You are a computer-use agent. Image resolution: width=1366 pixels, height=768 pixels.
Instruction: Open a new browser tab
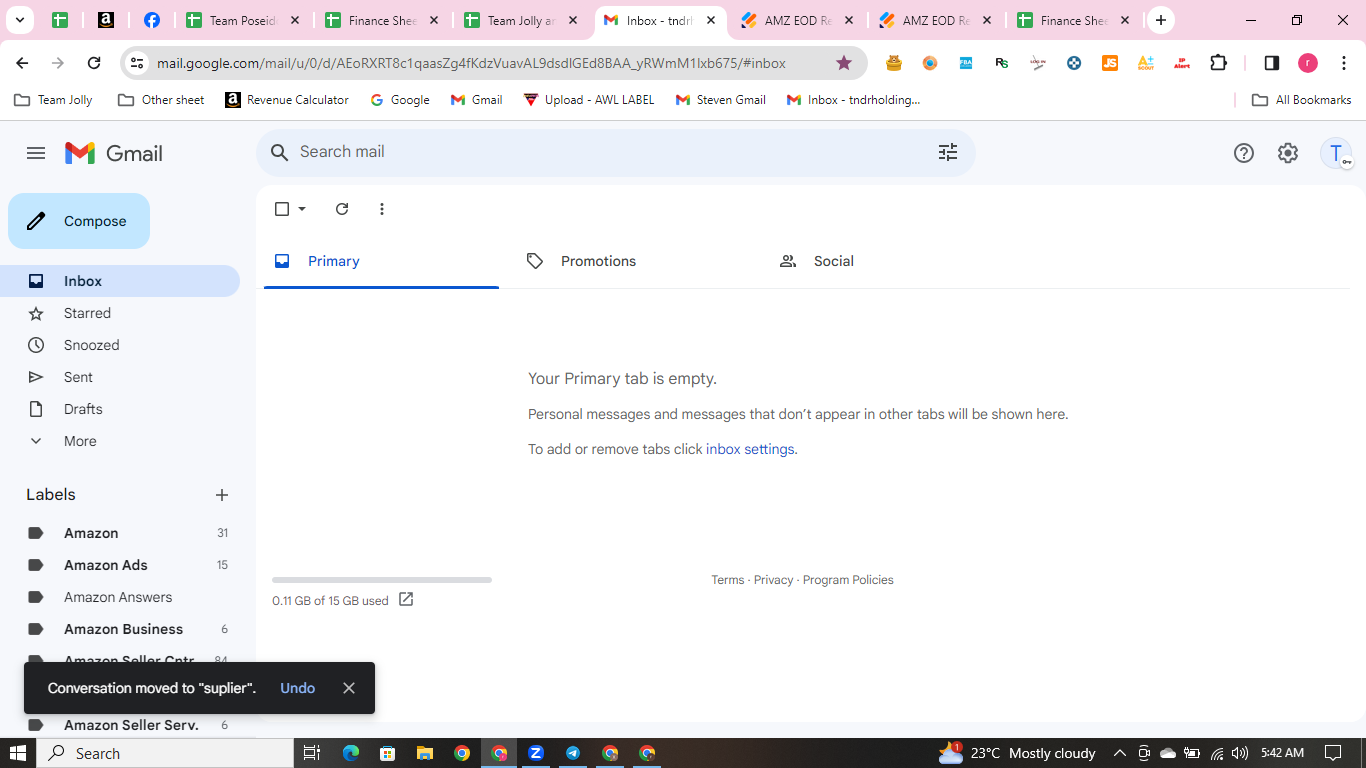click(x=1160, y=20)
